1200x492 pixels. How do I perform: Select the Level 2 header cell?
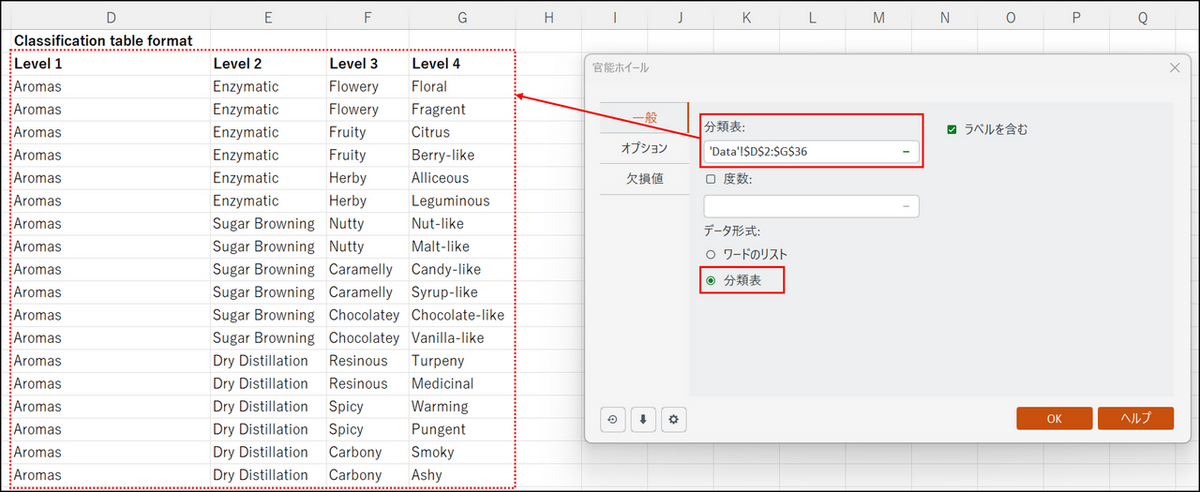(x=267, y=64)
